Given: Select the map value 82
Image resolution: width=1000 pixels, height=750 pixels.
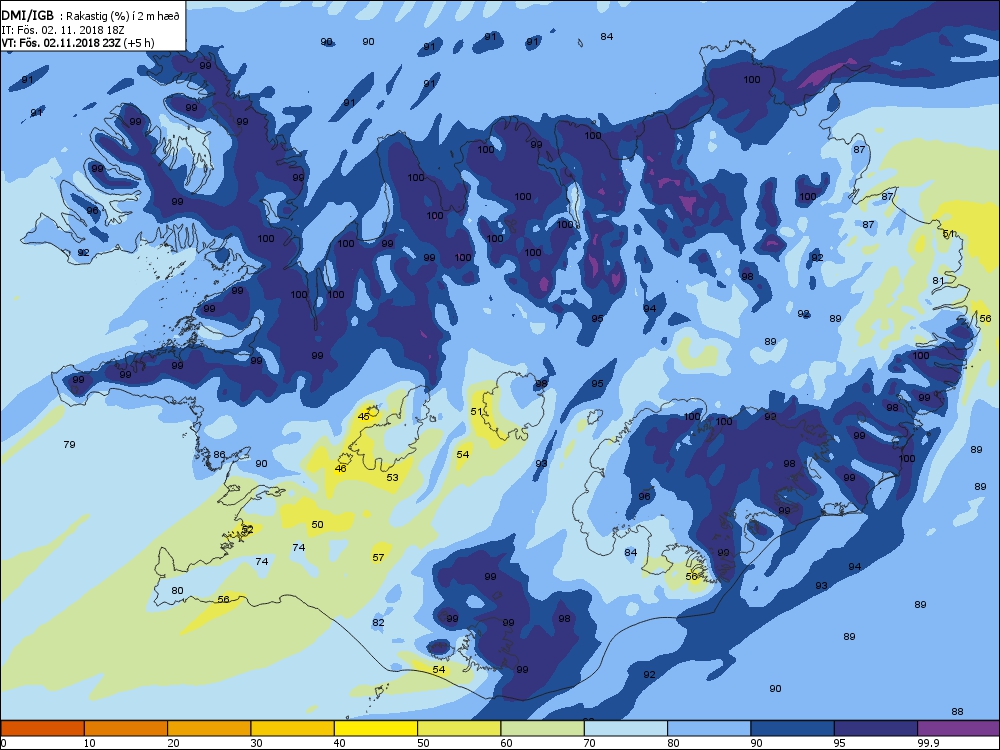Looking at the screenshot, I should pyautogui.click(x=378, y=622).
